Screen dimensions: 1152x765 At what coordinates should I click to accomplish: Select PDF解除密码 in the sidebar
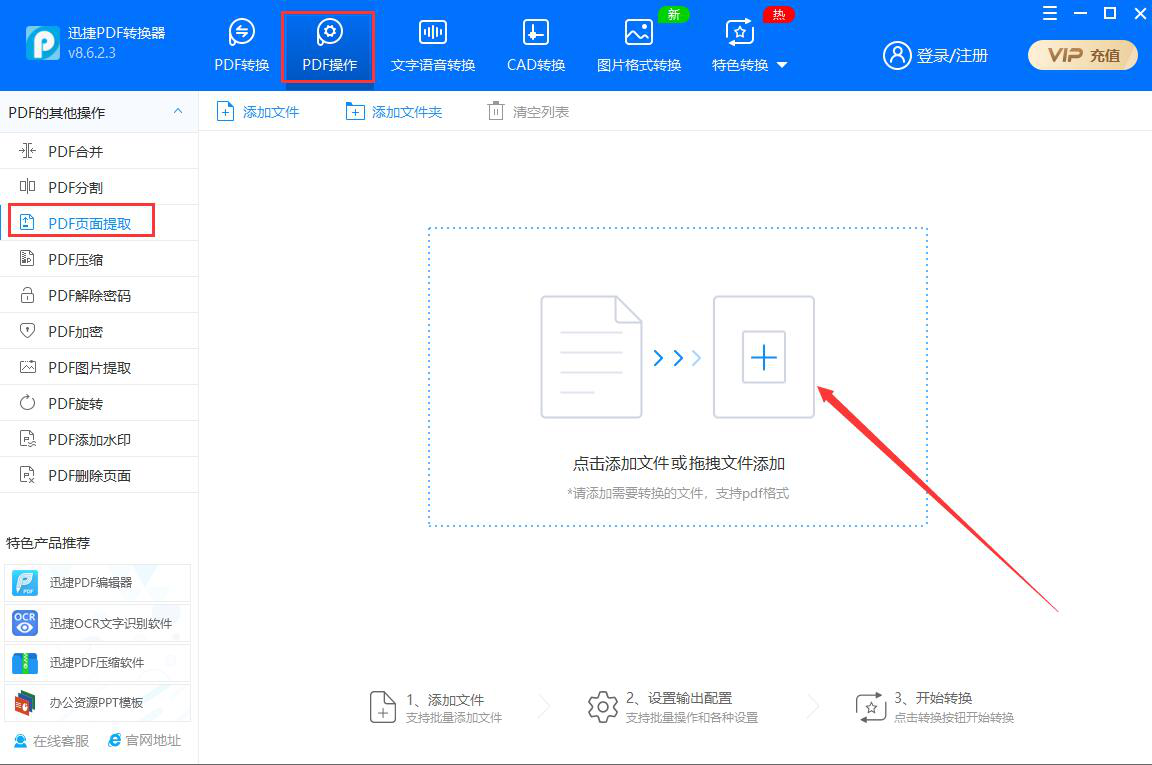[99, 295]
